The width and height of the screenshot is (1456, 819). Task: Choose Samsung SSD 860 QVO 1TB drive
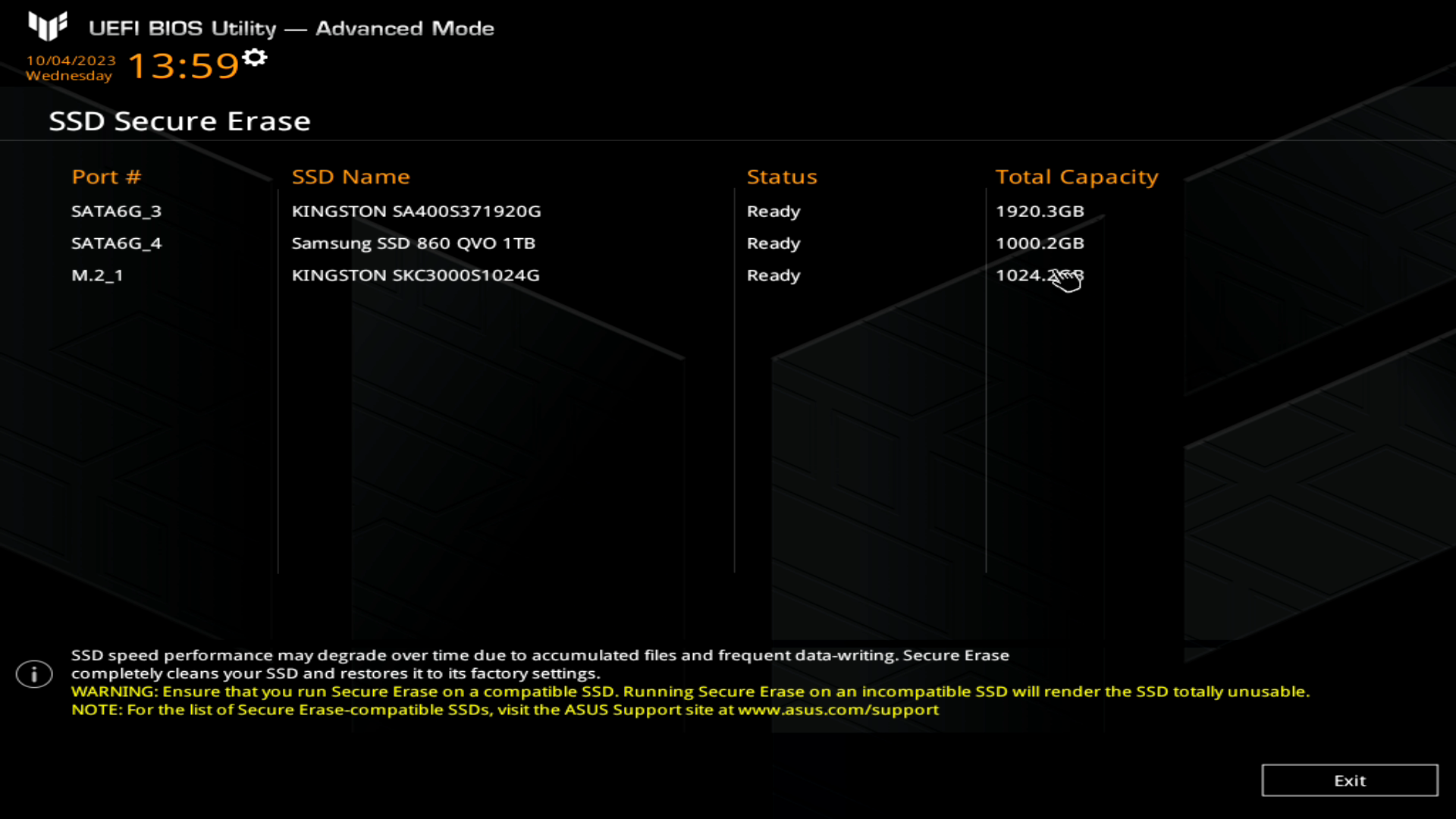413,243
